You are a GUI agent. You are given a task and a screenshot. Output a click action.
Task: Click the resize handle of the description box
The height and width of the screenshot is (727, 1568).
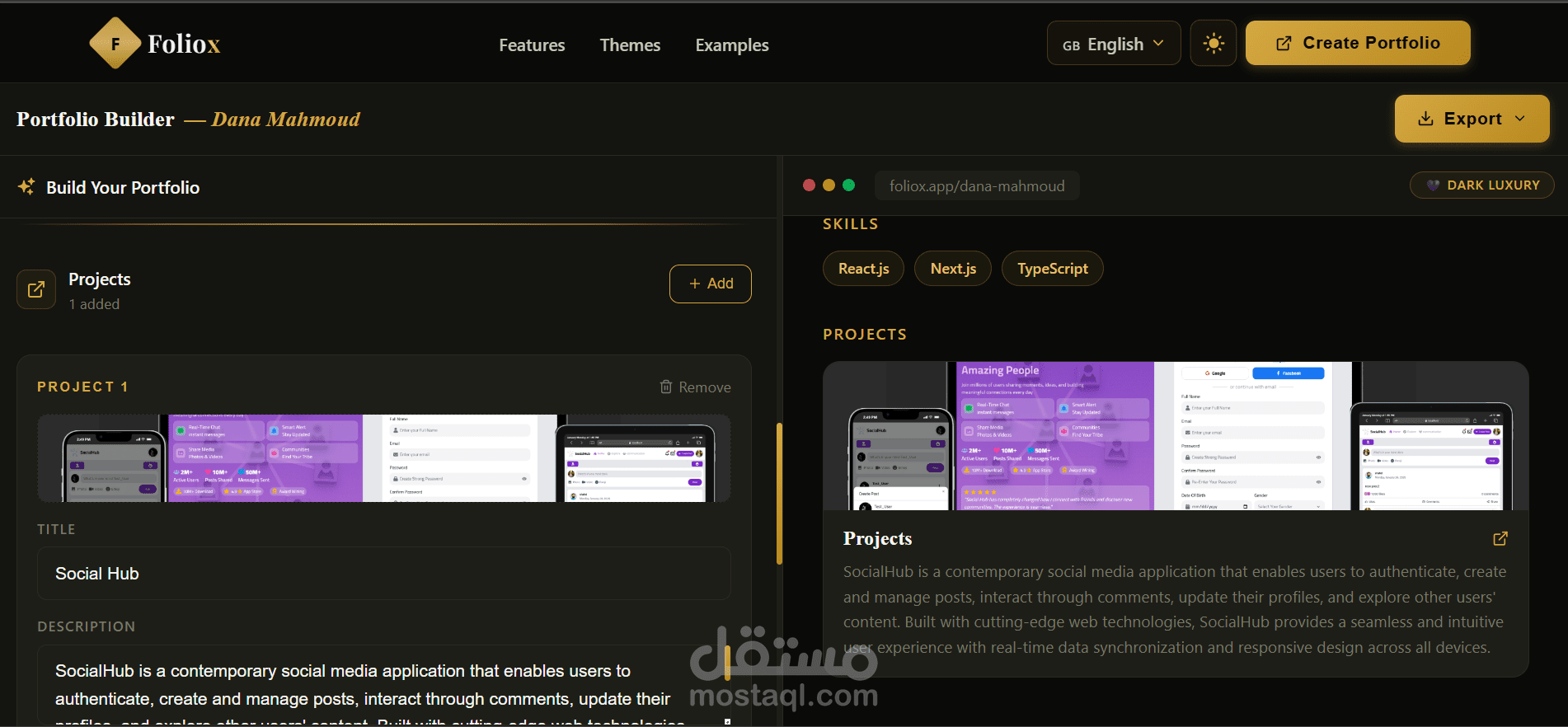pos(727,722)
